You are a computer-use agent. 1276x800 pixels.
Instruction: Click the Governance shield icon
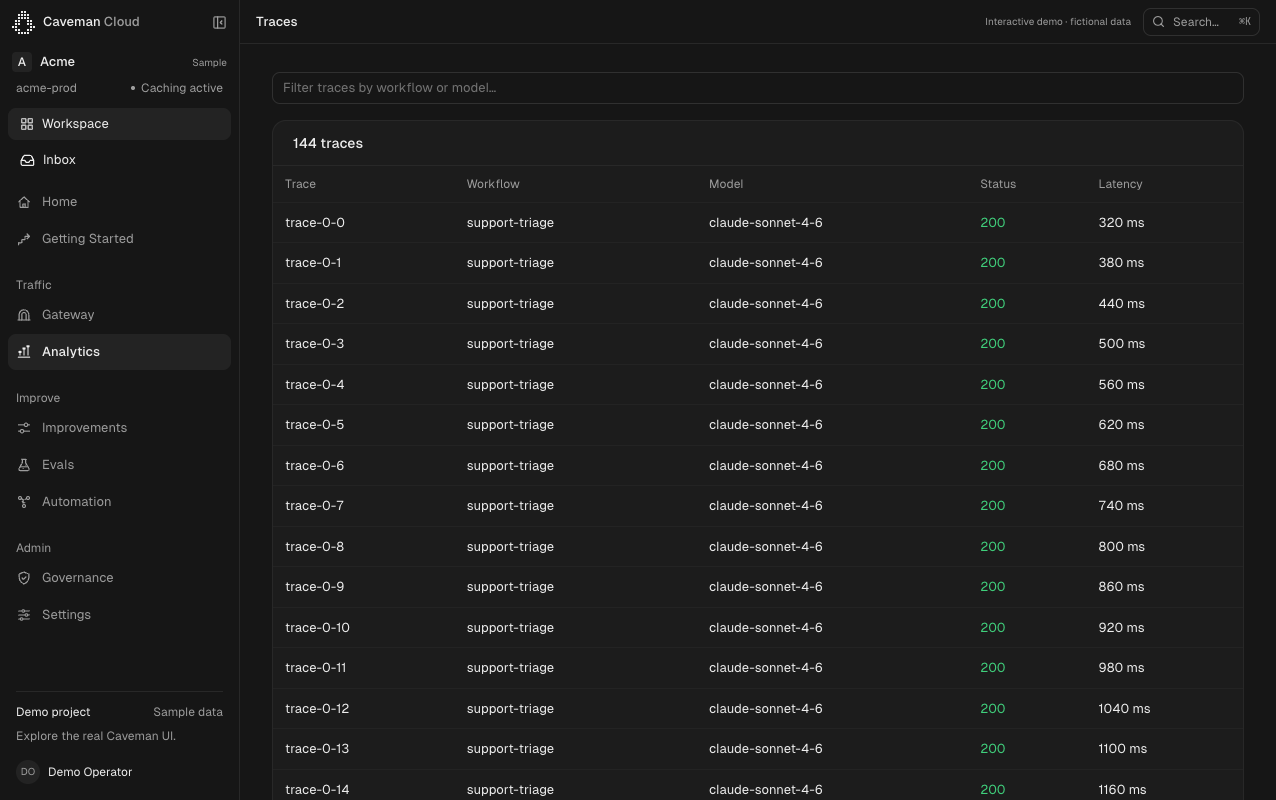pyautogui.click(x=24, y=578)
